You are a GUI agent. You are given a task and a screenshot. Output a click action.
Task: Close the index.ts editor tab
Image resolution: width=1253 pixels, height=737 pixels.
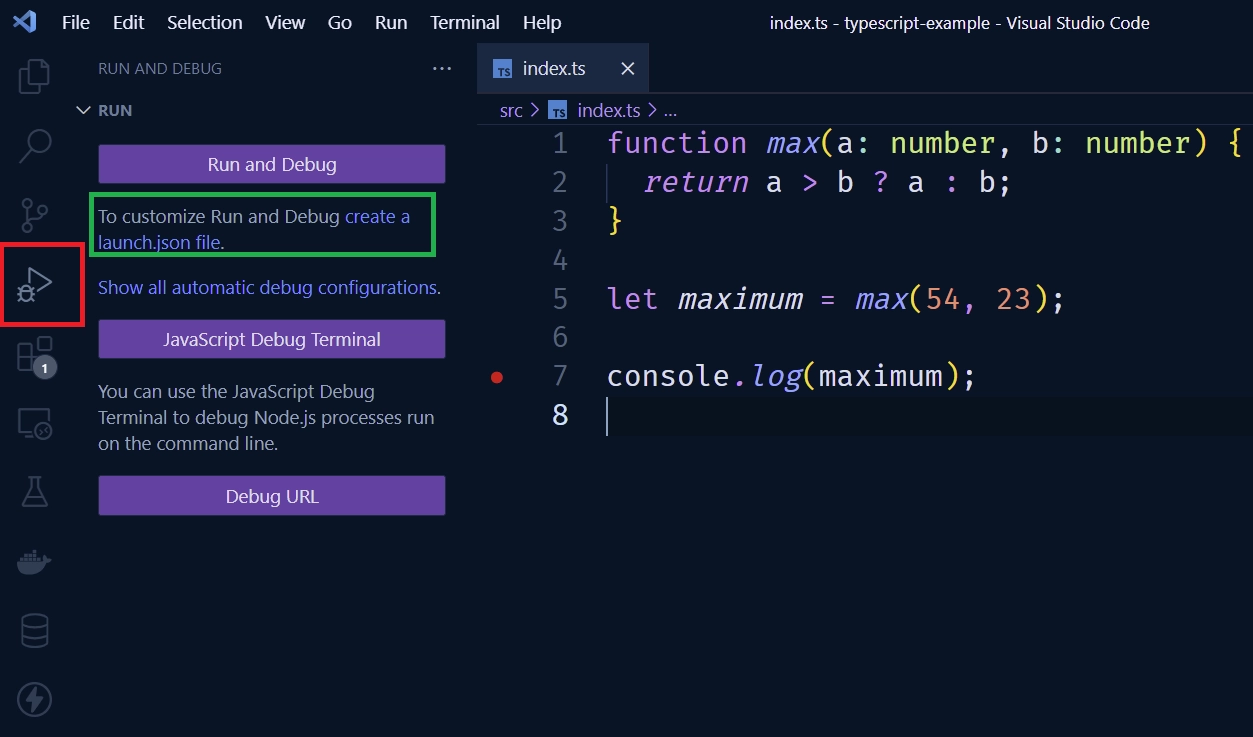pyautogui.click(x=628, y=69)
